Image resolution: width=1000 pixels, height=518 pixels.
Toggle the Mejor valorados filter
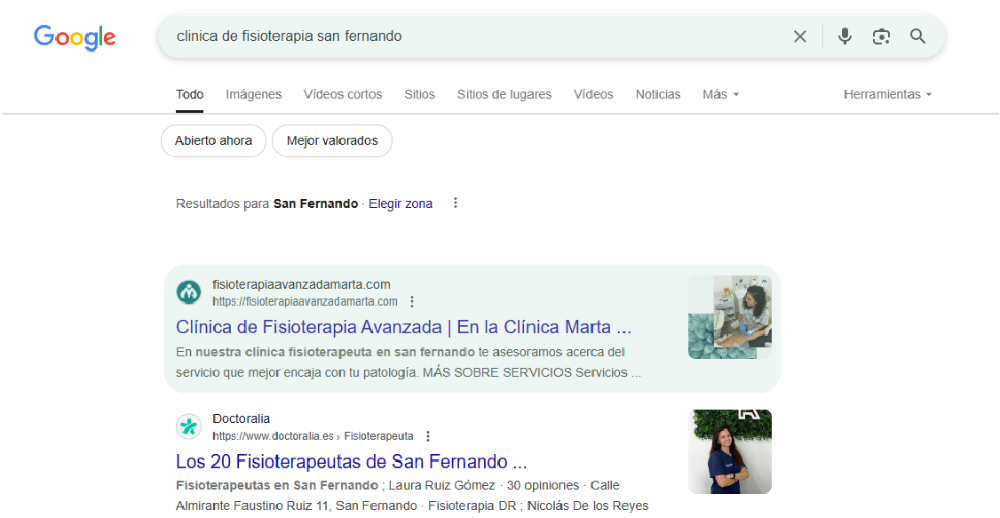[332, 141]
